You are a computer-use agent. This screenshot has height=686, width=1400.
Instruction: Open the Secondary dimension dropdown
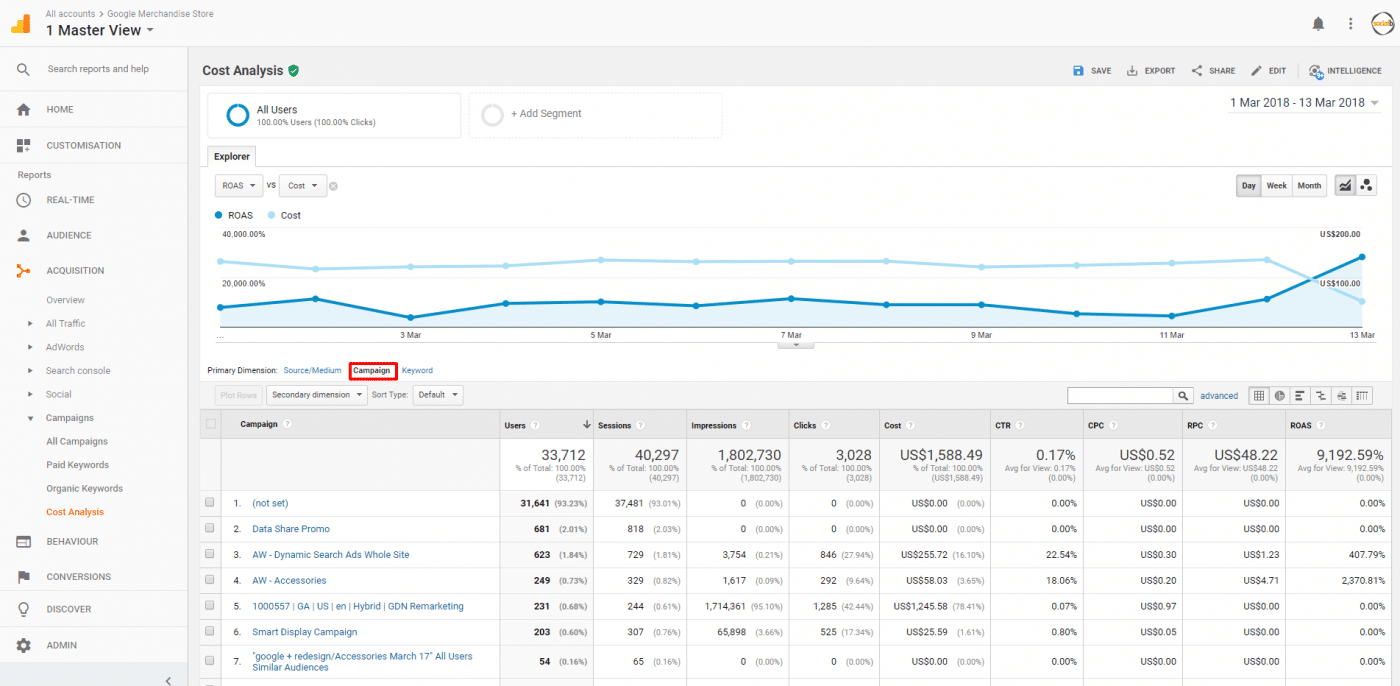click(x=316, y=395)
